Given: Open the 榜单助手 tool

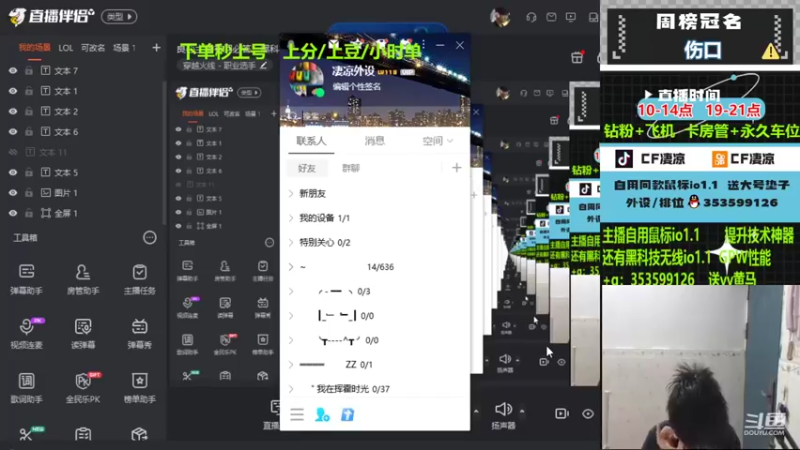Looking at the screenshot, I should click(x=139, y=388).
